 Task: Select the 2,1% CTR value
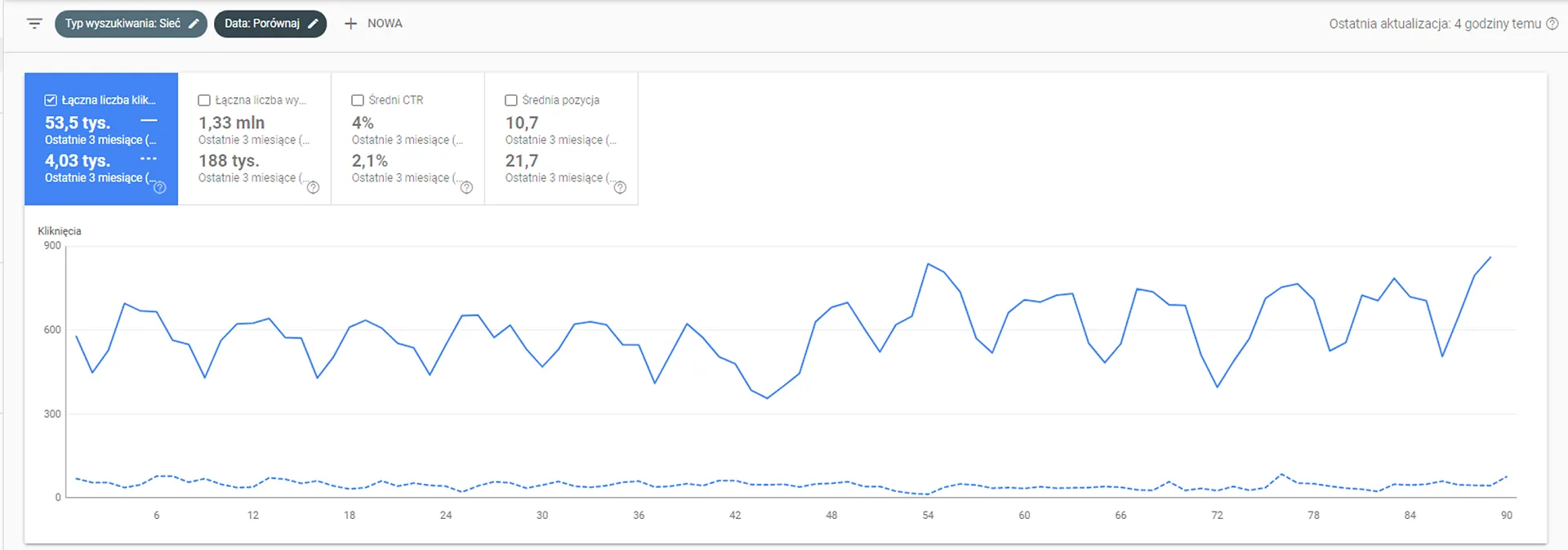[x=370, y=160]
